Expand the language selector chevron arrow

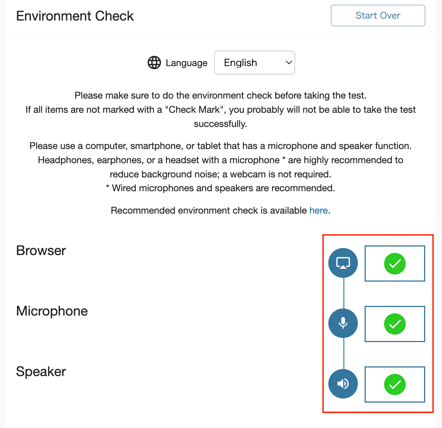[289, 63]
